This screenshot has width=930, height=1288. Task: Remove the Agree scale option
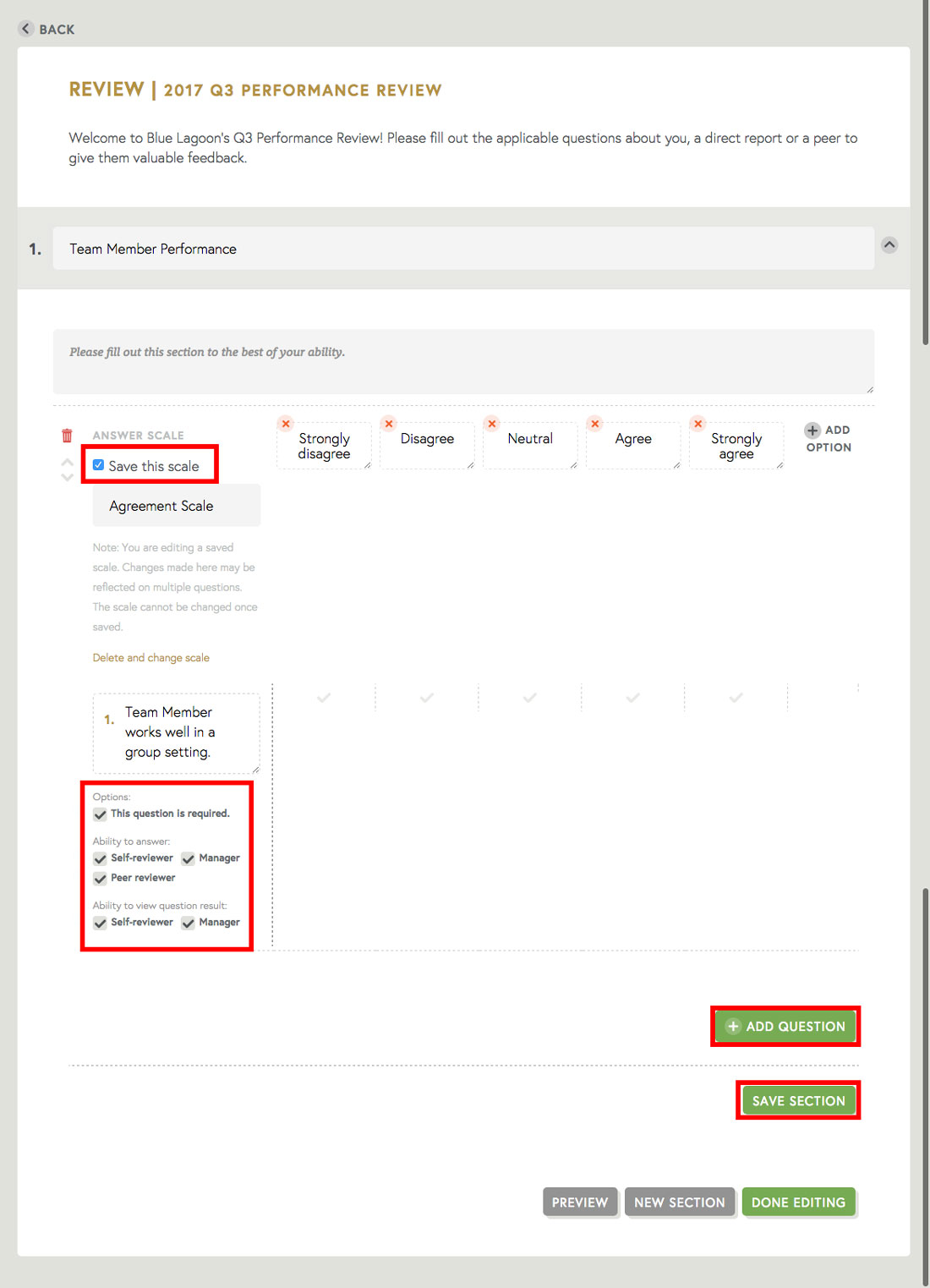pos(594,423)
